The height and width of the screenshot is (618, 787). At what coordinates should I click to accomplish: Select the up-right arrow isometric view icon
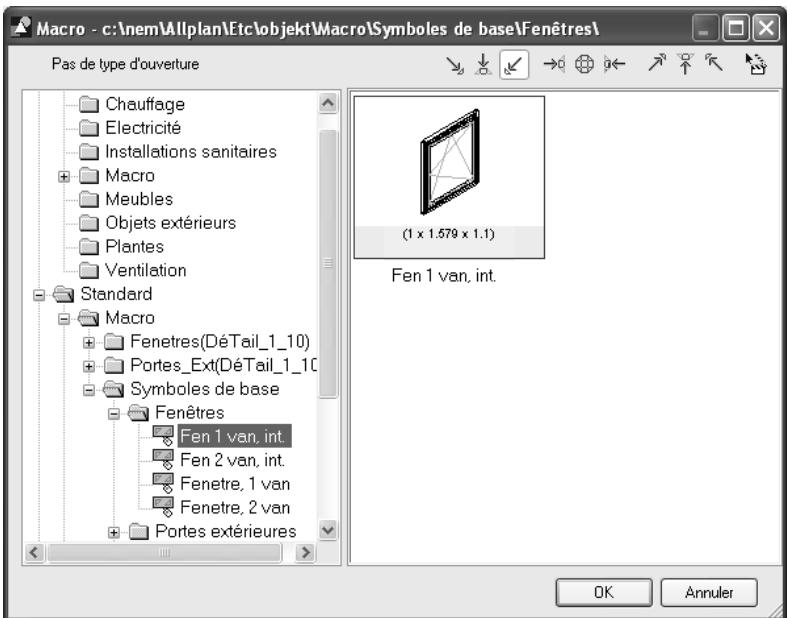[x=657, y=63]
